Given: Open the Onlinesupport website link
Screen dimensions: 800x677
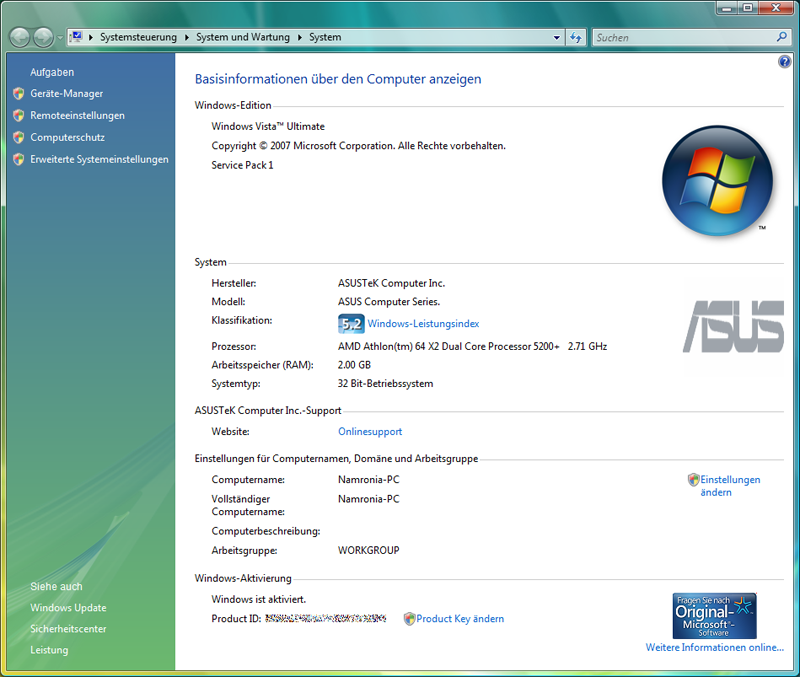Looking at the screenshot, I should pyautogui.click(x=370, y=432).
